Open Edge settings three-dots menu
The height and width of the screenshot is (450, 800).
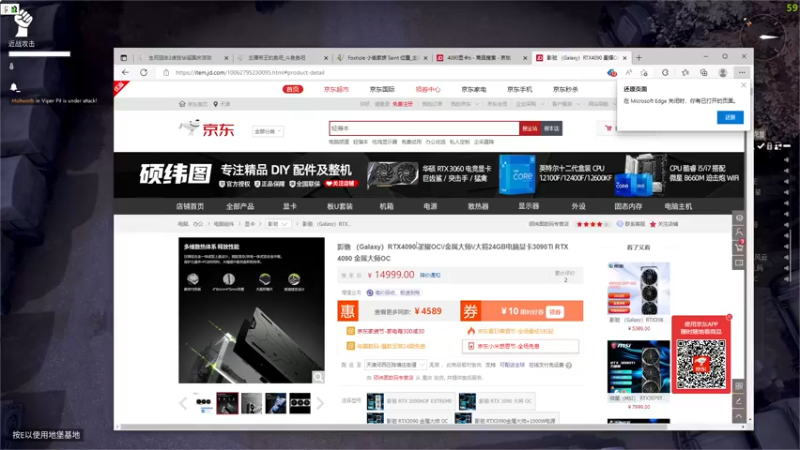742,72
